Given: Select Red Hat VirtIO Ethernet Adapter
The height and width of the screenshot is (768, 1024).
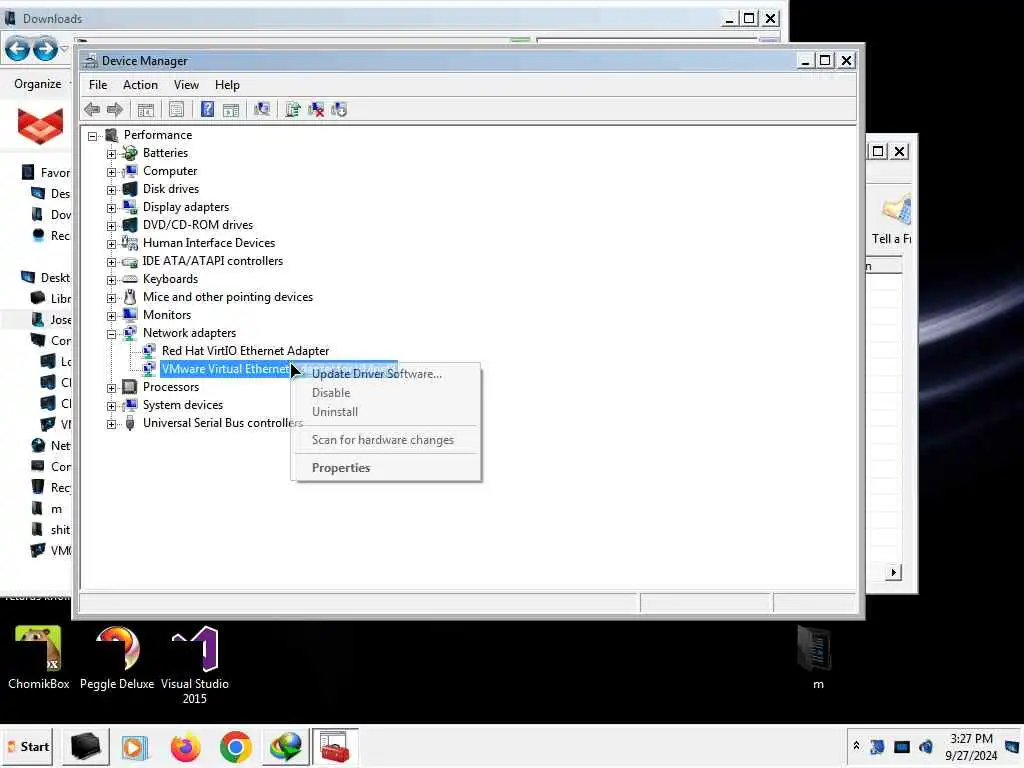Looking at the screenshot, I should 245,351.
